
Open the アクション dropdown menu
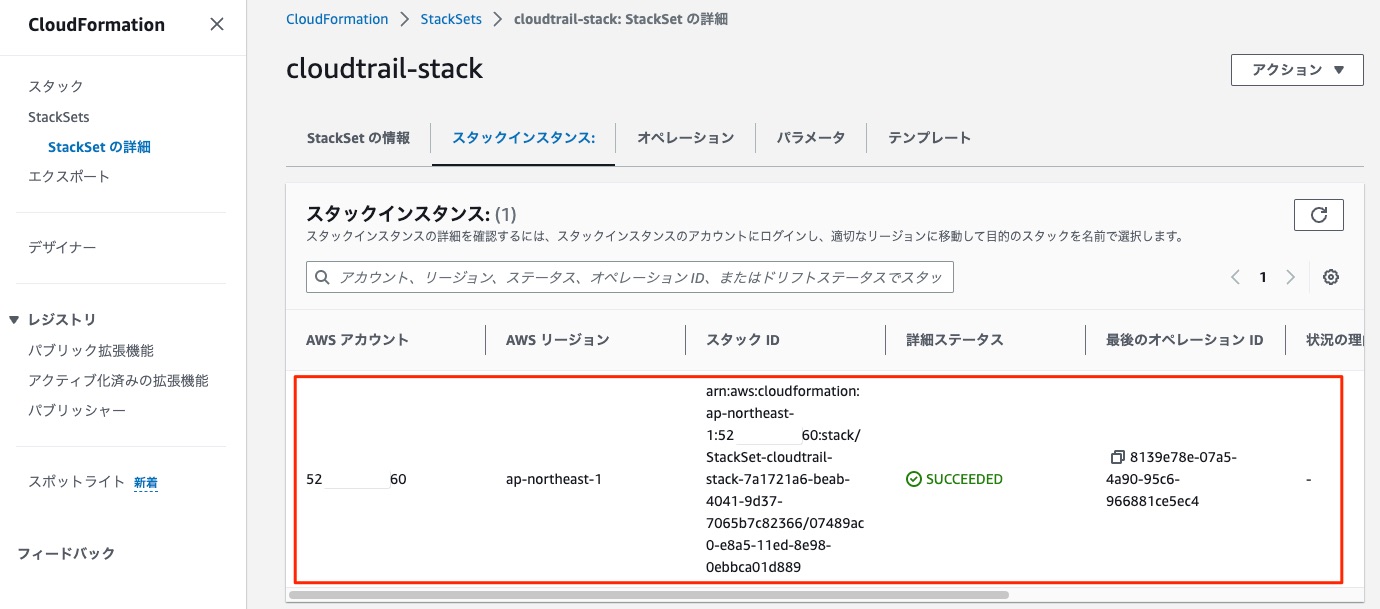coord(1297,70)
